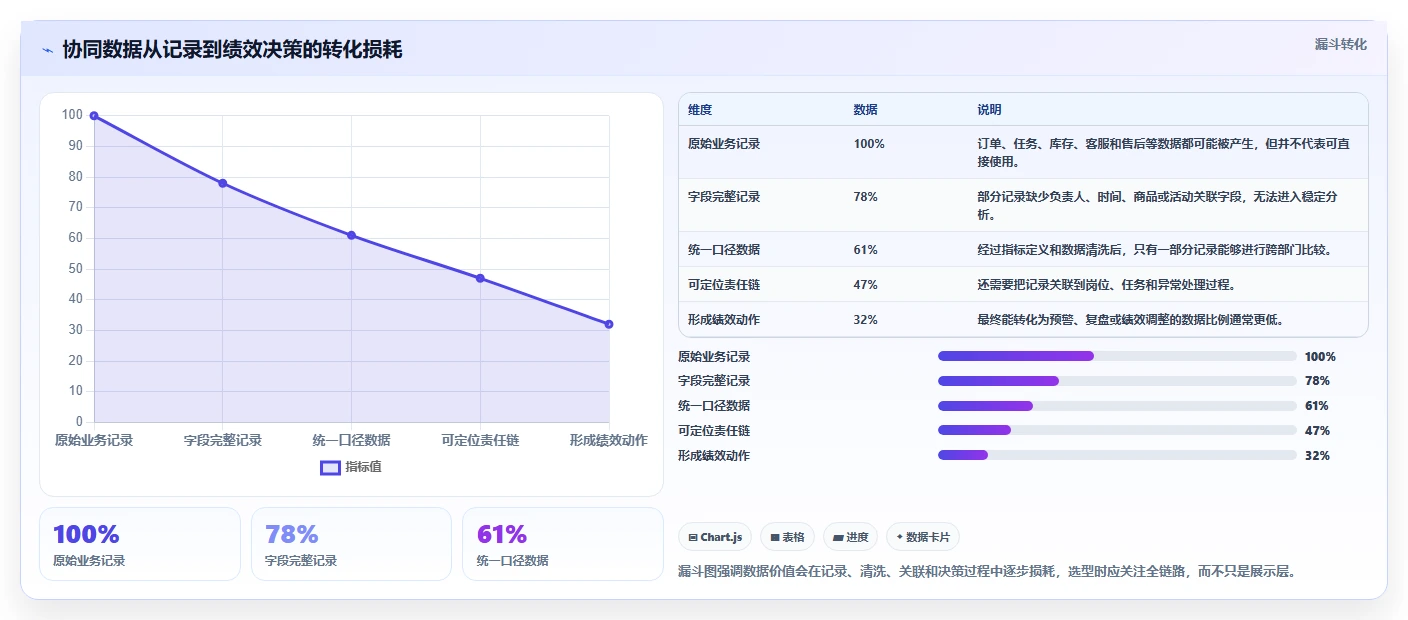Click the 维度 column header

coord(700,110)
